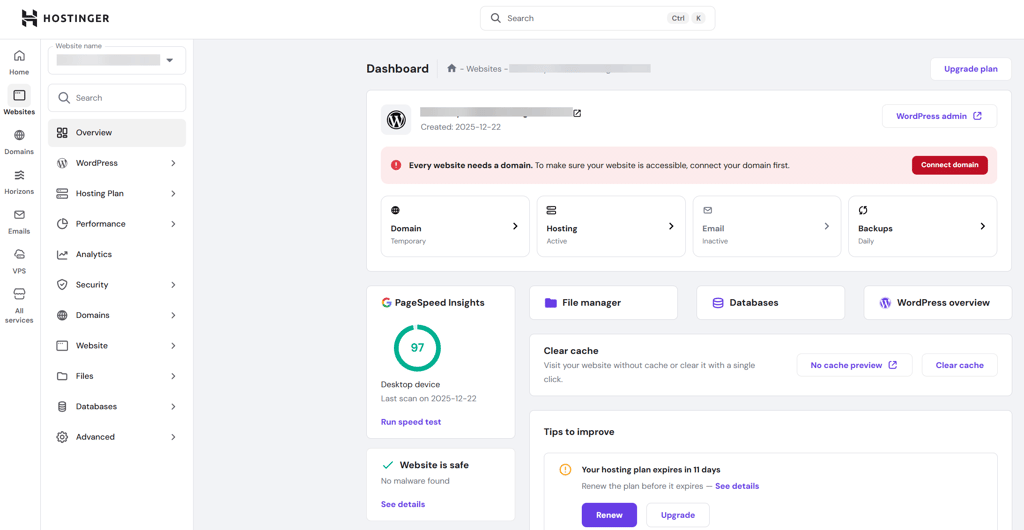The image size is (1024, 530).
Task: Click See details under Website is safe
Action: tap(403, 504)
